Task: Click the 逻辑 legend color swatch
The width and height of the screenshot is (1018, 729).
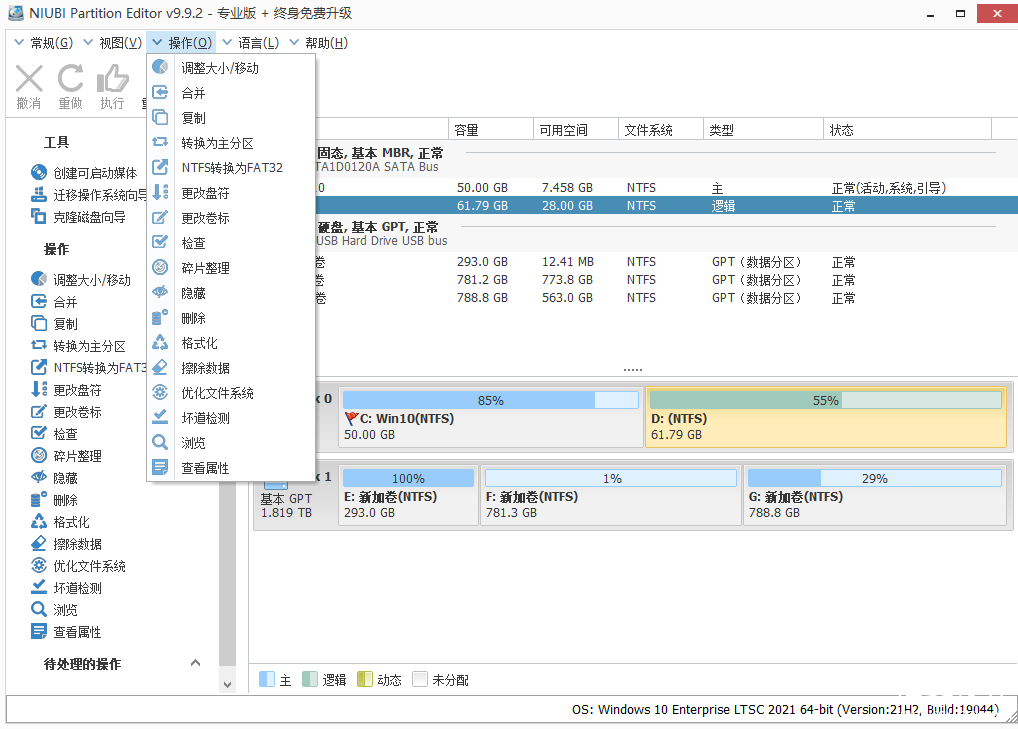Action: tap(310, 679)
